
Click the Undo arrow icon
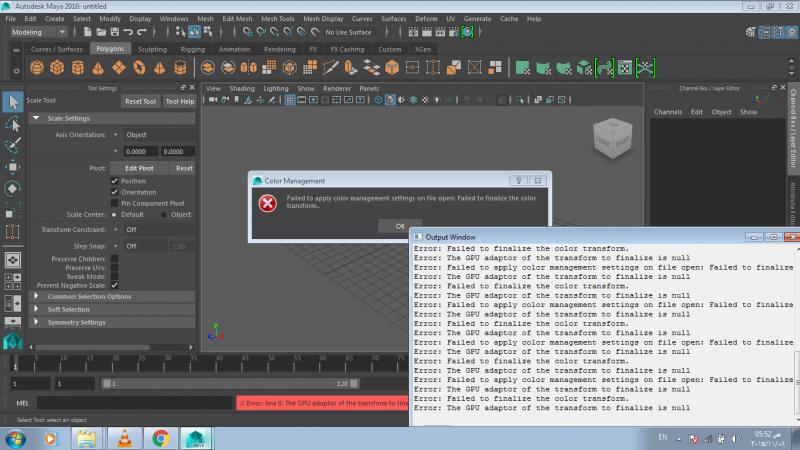[128, 32]
